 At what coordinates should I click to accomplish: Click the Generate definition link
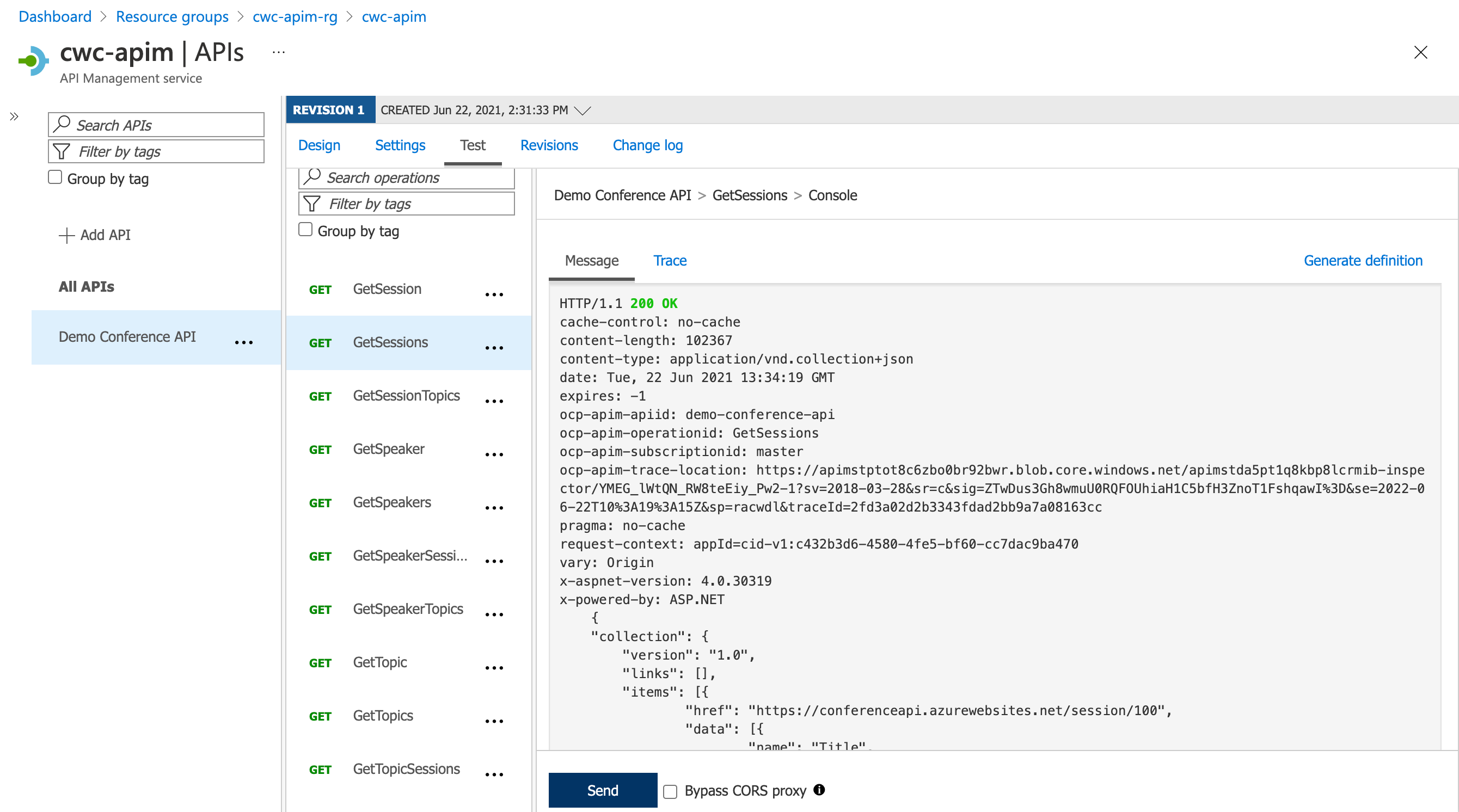click(x=1363, y=261)
